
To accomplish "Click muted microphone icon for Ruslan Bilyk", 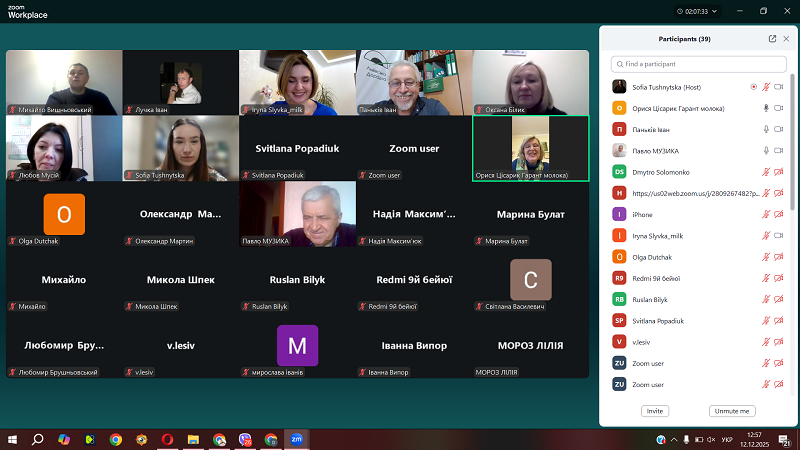I will point(766,299).
